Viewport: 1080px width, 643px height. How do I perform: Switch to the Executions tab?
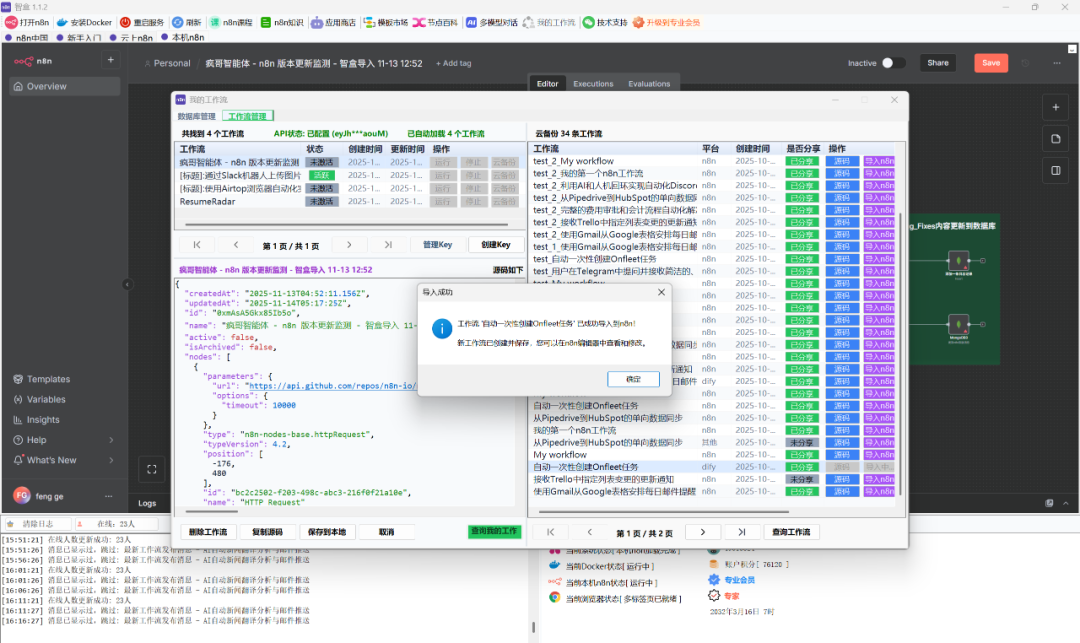click(593, 84)
